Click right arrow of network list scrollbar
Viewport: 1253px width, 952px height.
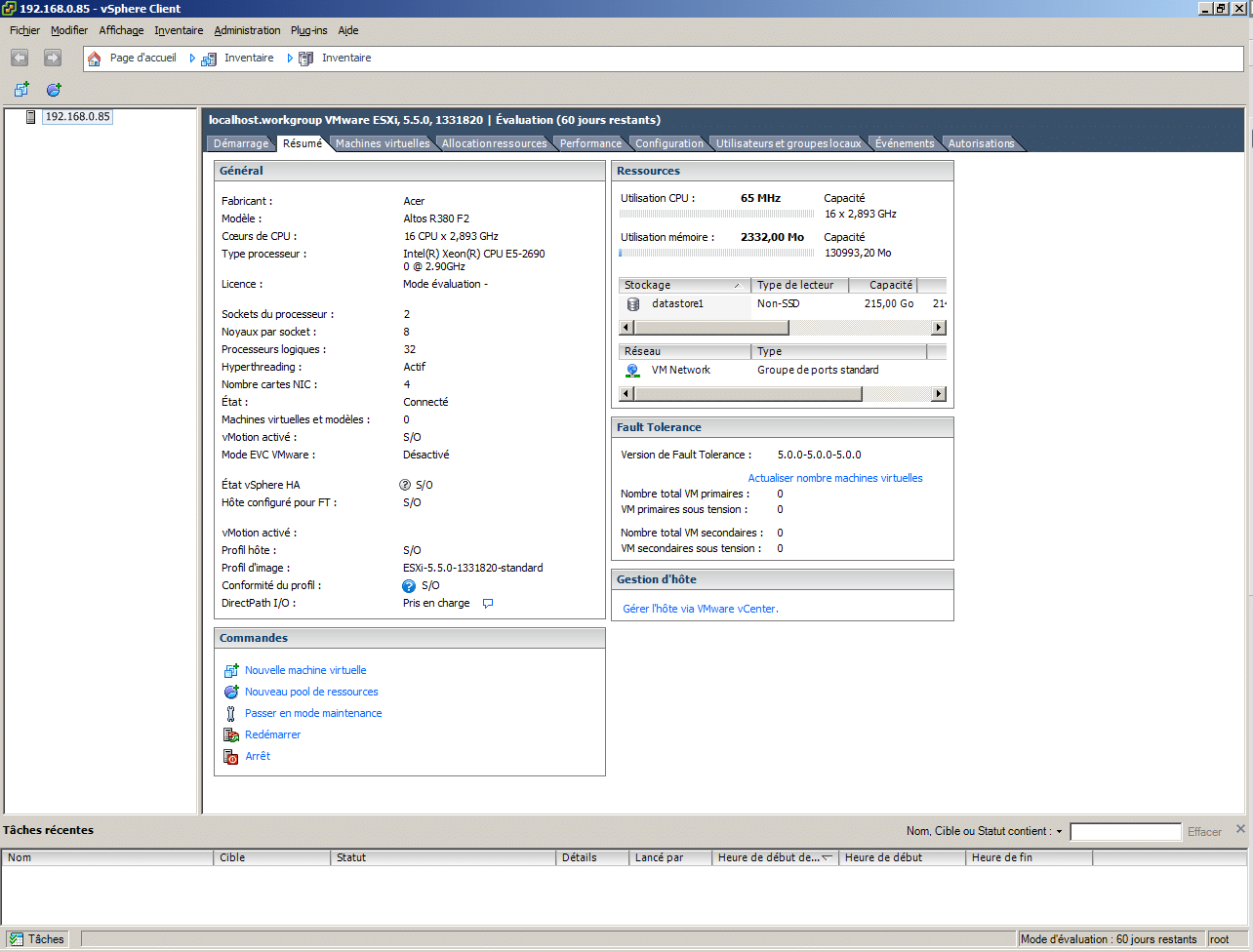click(939, 394)
